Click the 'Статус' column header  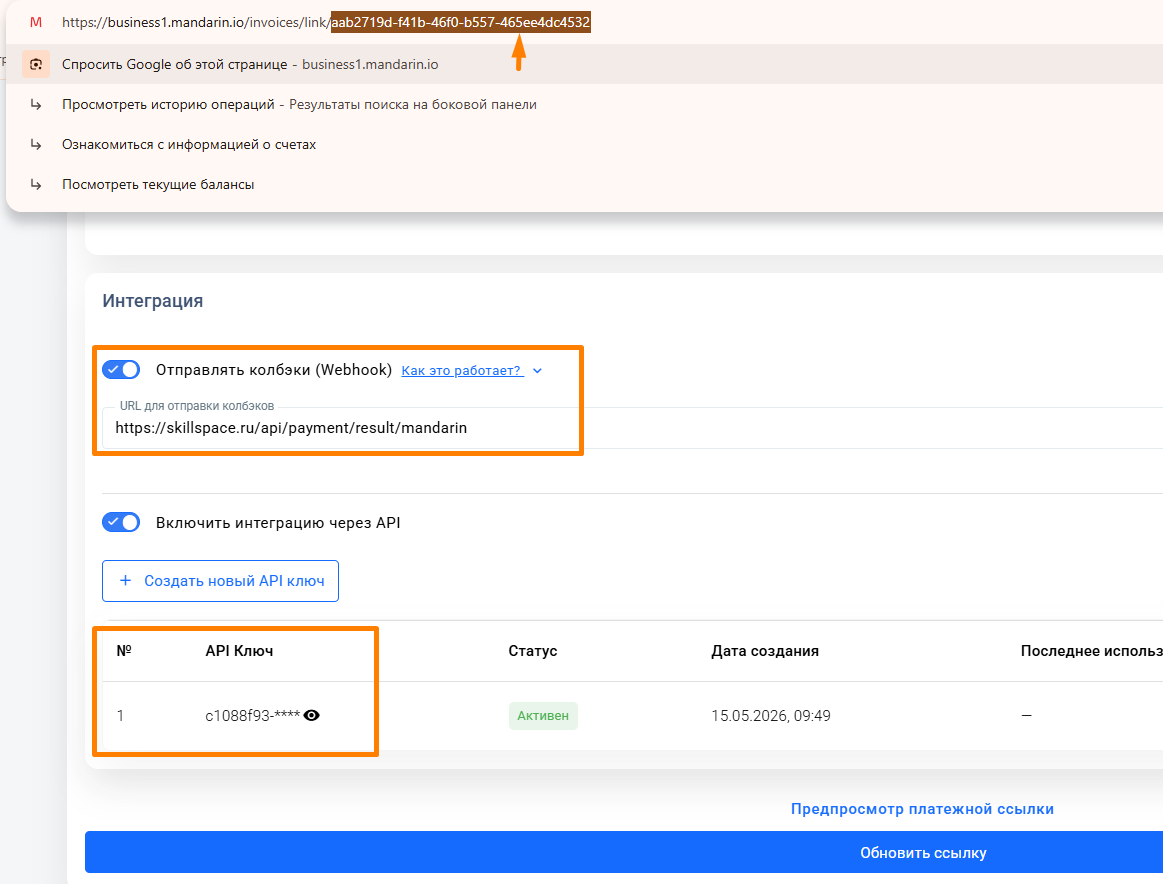coord(533,651)
